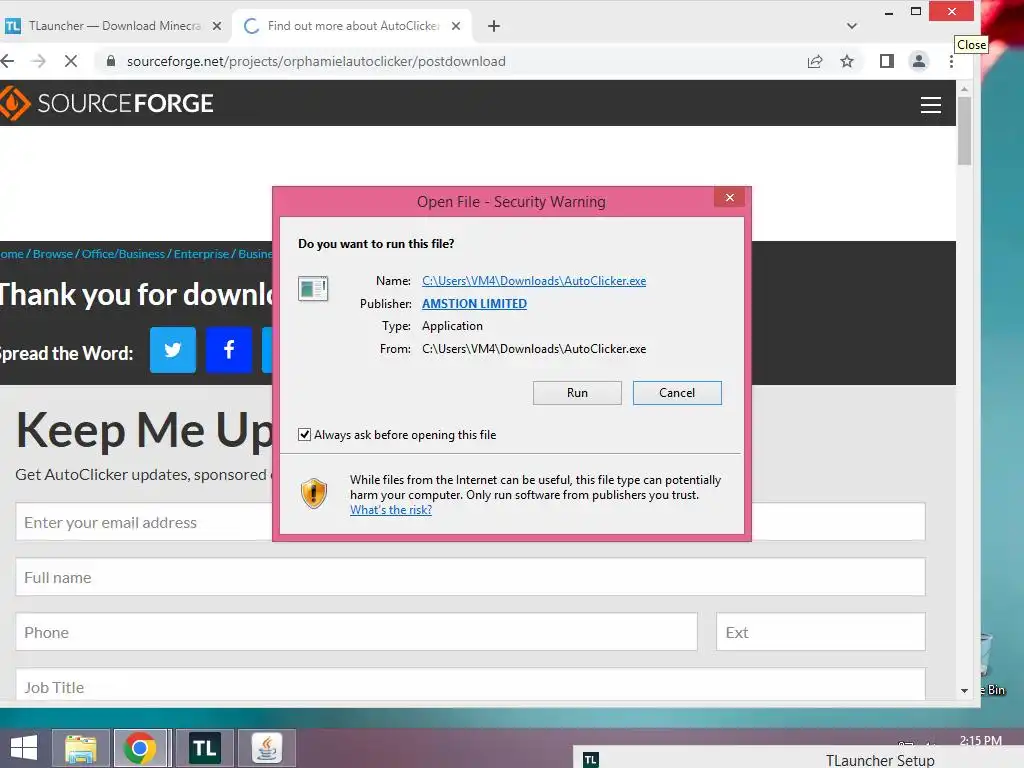Viewport: 1024px width, 768px height.
Task: Close the AutoClicker tab
Action: [x=456, y=26]
